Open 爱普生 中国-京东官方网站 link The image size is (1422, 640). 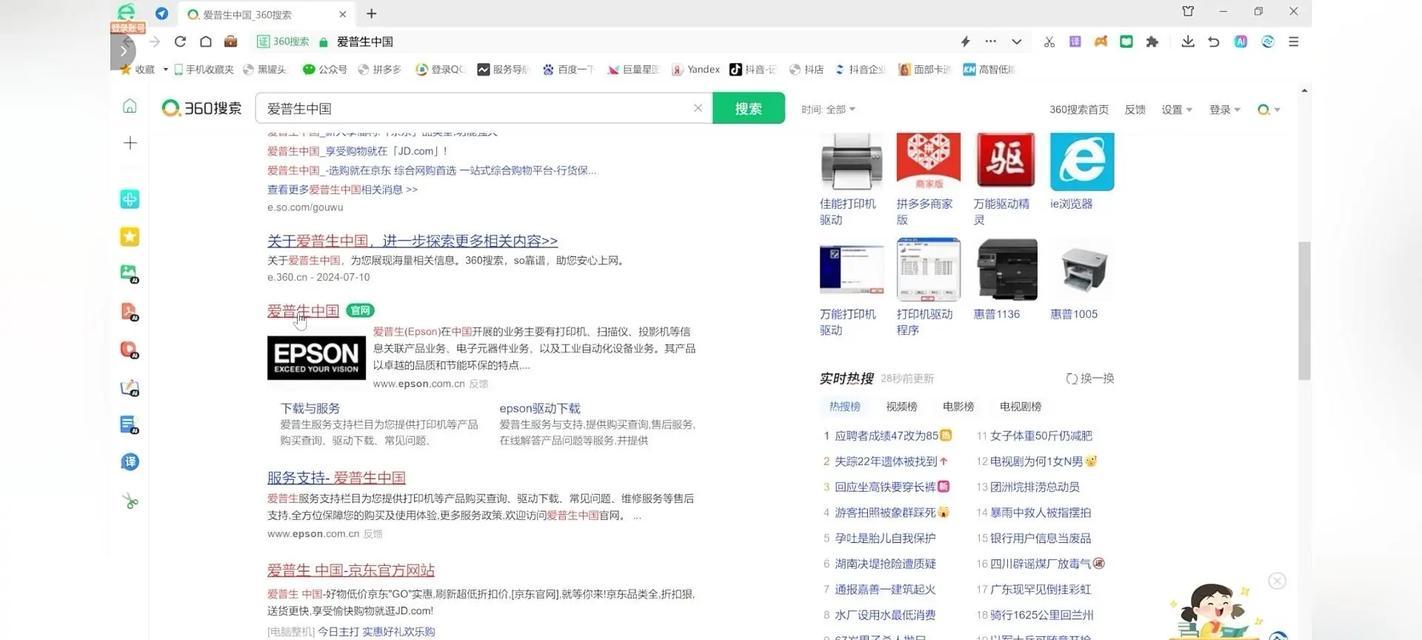point(351,570)
